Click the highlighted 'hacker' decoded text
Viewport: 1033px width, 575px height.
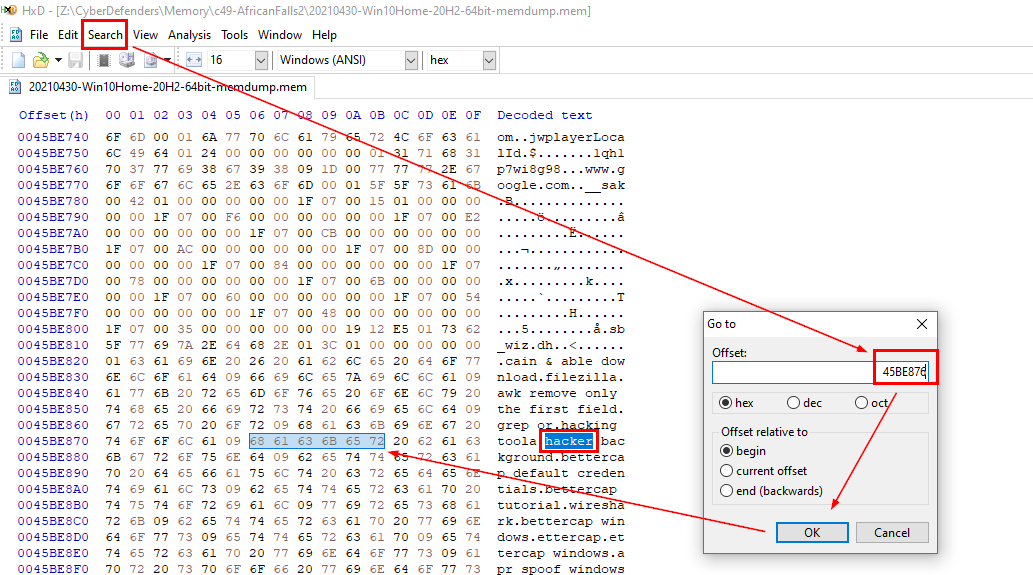tap(569, 441)
